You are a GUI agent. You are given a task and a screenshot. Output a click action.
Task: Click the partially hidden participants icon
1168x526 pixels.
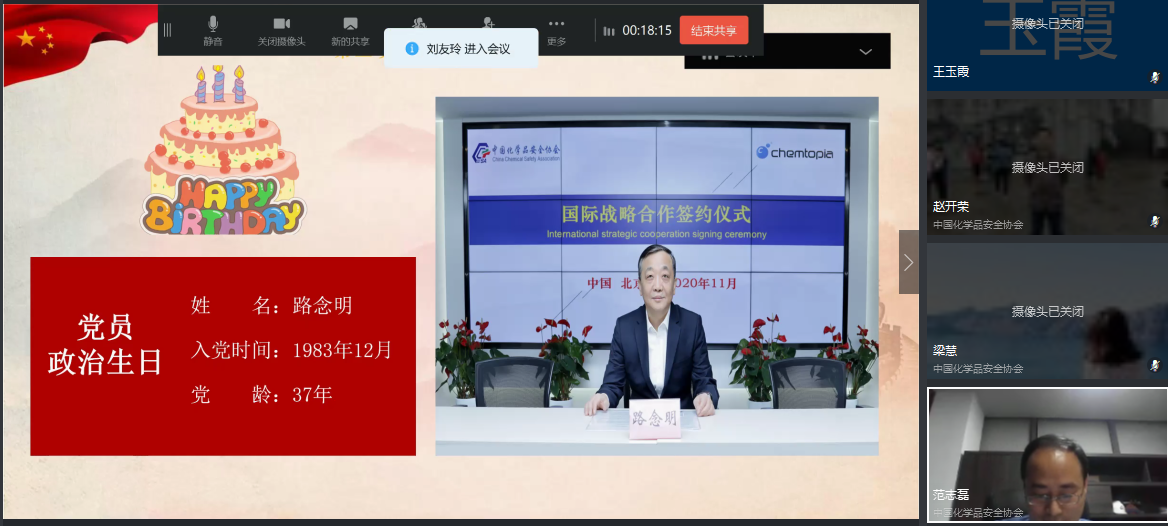419,22
